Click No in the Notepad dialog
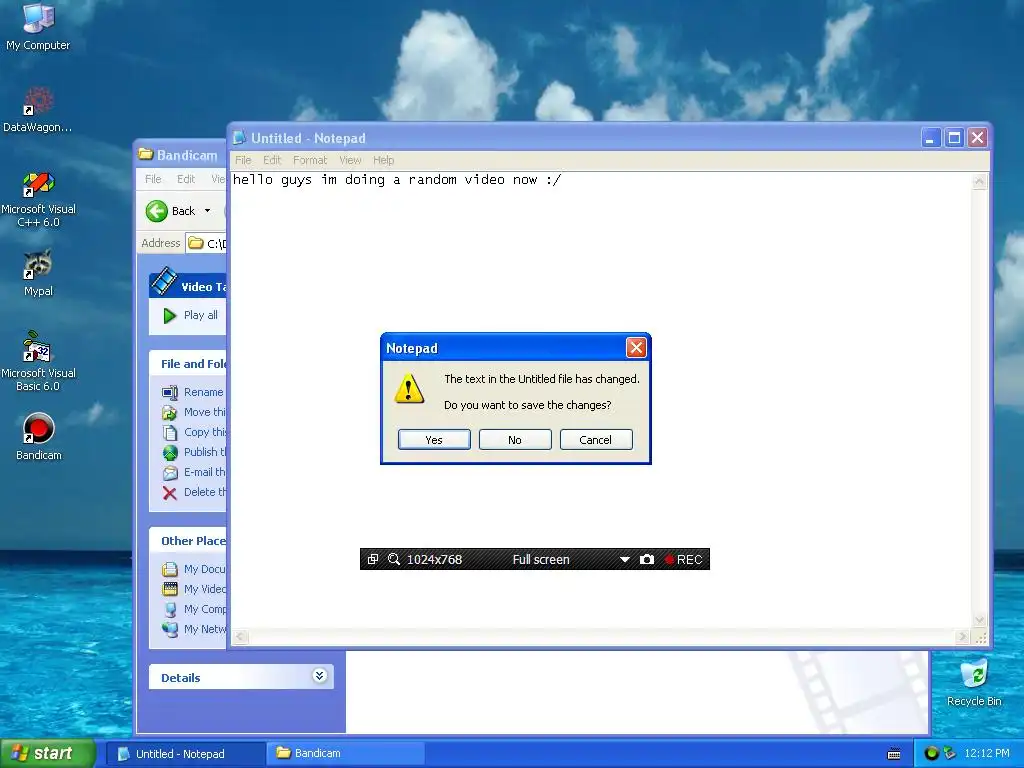The image size is (1024, 768). click(515, 440)
